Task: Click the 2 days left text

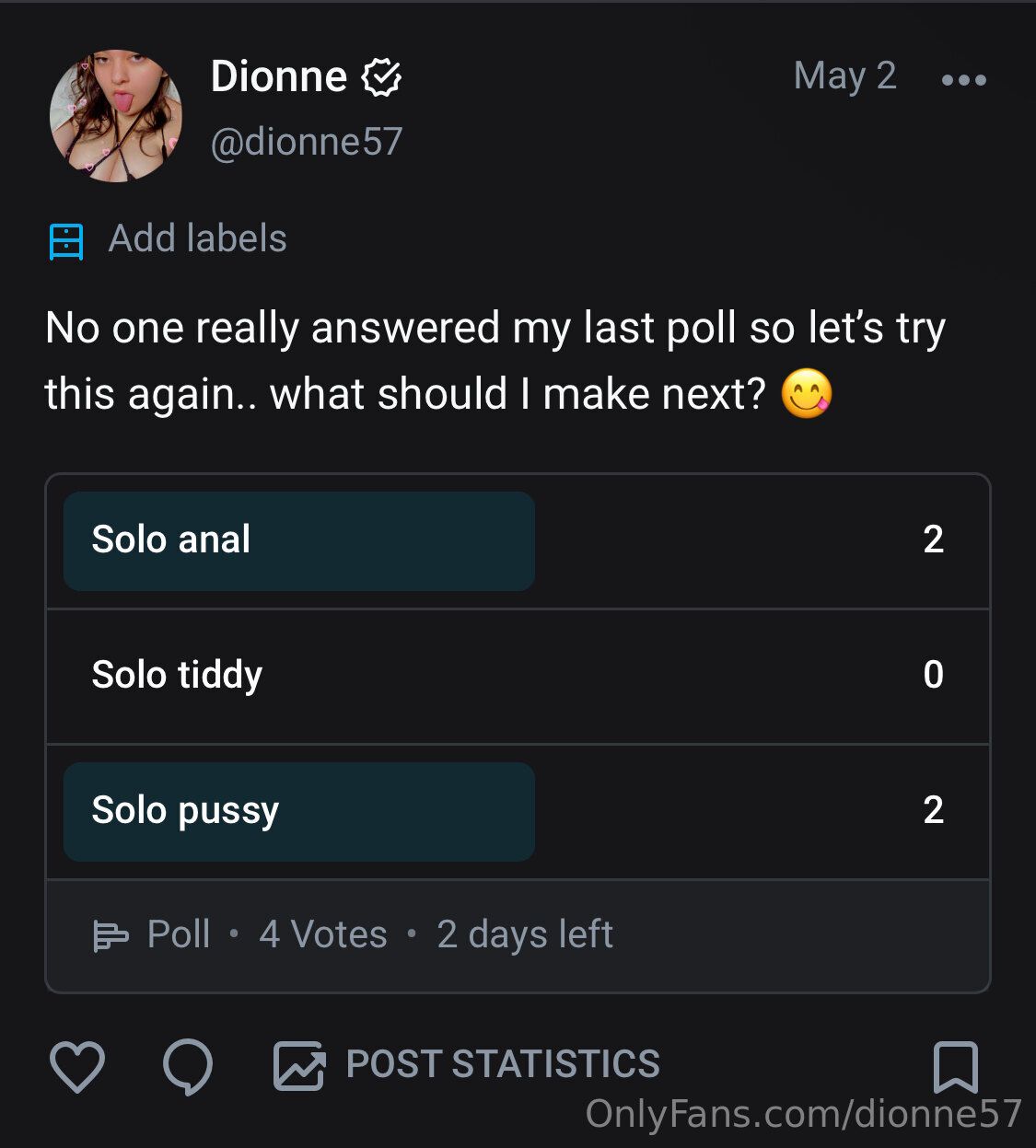Action: [524, 934]
